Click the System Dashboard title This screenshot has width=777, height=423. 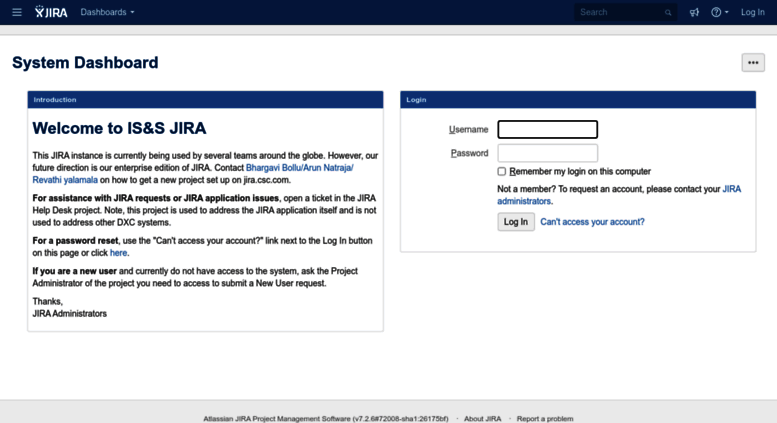coord(85,63)
